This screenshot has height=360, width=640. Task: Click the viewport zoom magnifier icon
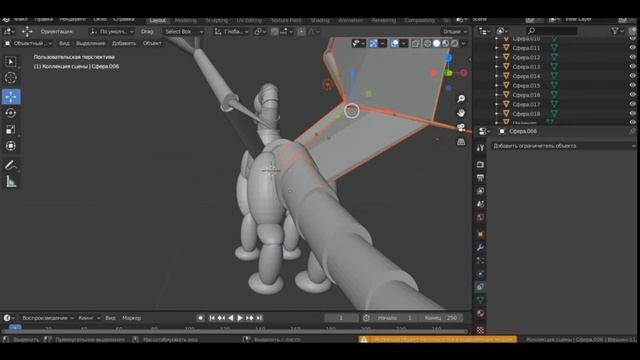[461, 99]
